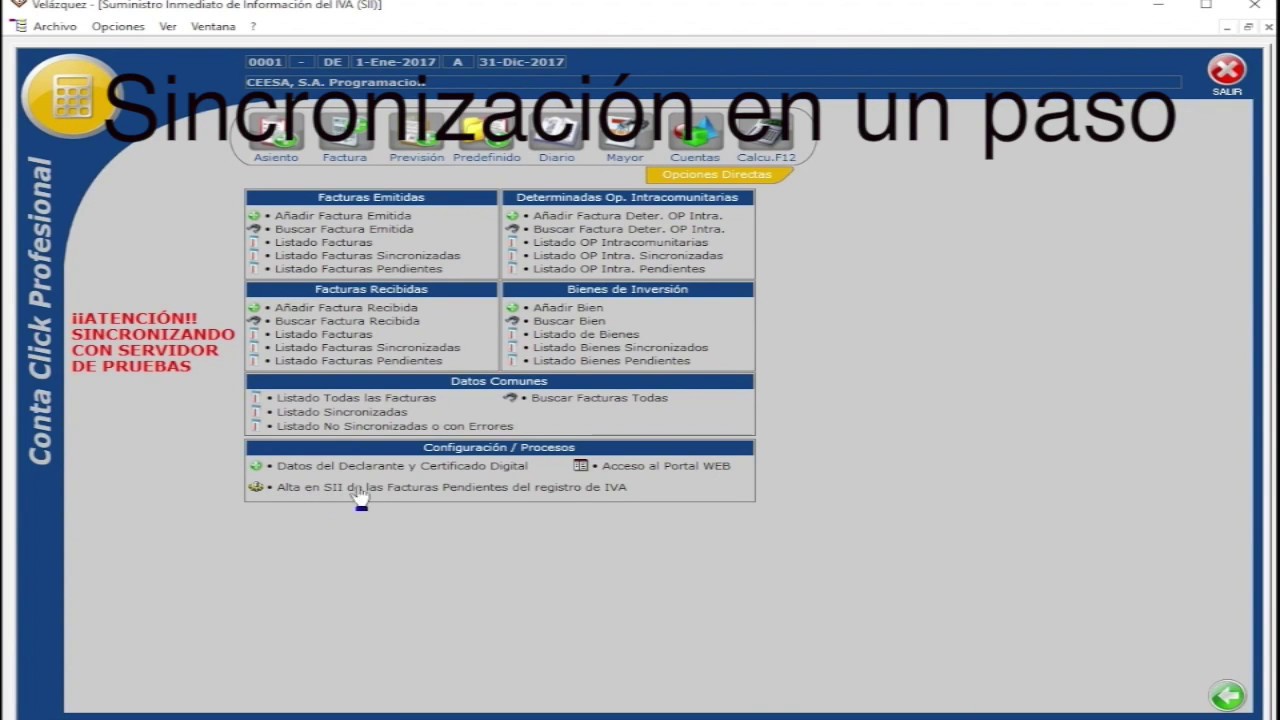Click the end date 31-Dic-2017 field

click(522, 62)
